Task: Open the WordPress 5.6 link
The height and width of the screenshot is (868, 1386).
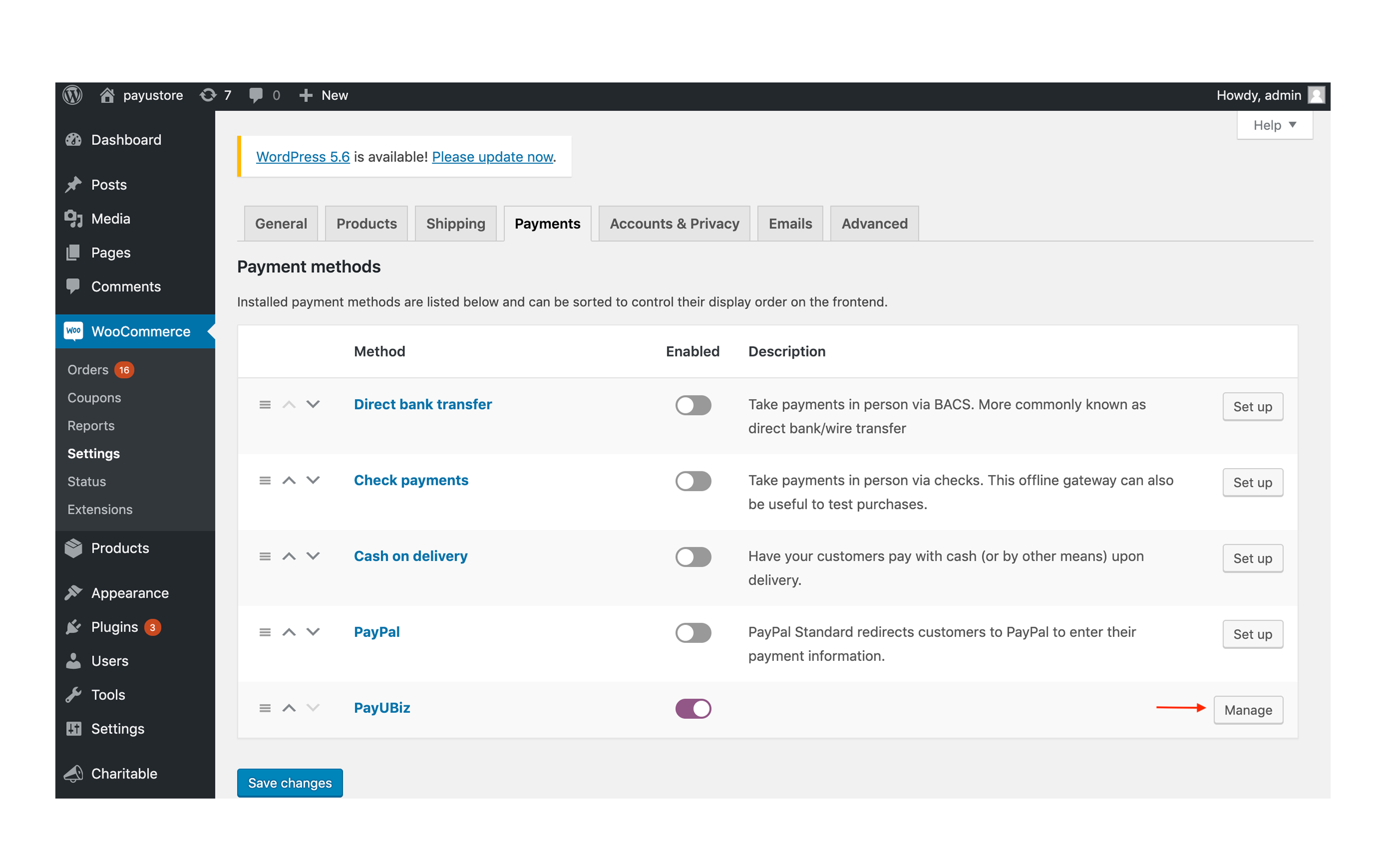Action: 303,157
